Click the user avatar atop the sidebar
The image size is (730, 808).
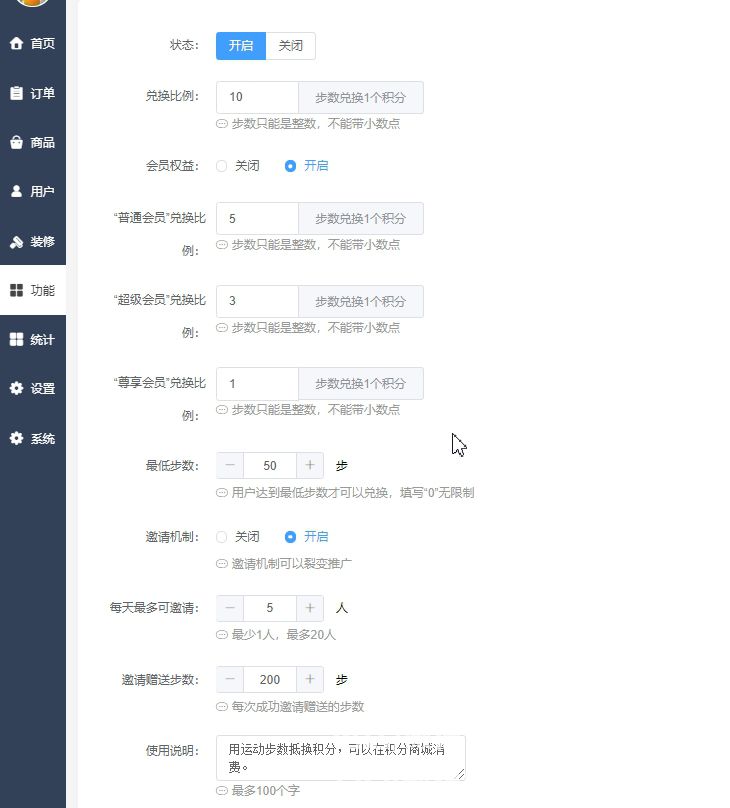[x=32, y=2]
